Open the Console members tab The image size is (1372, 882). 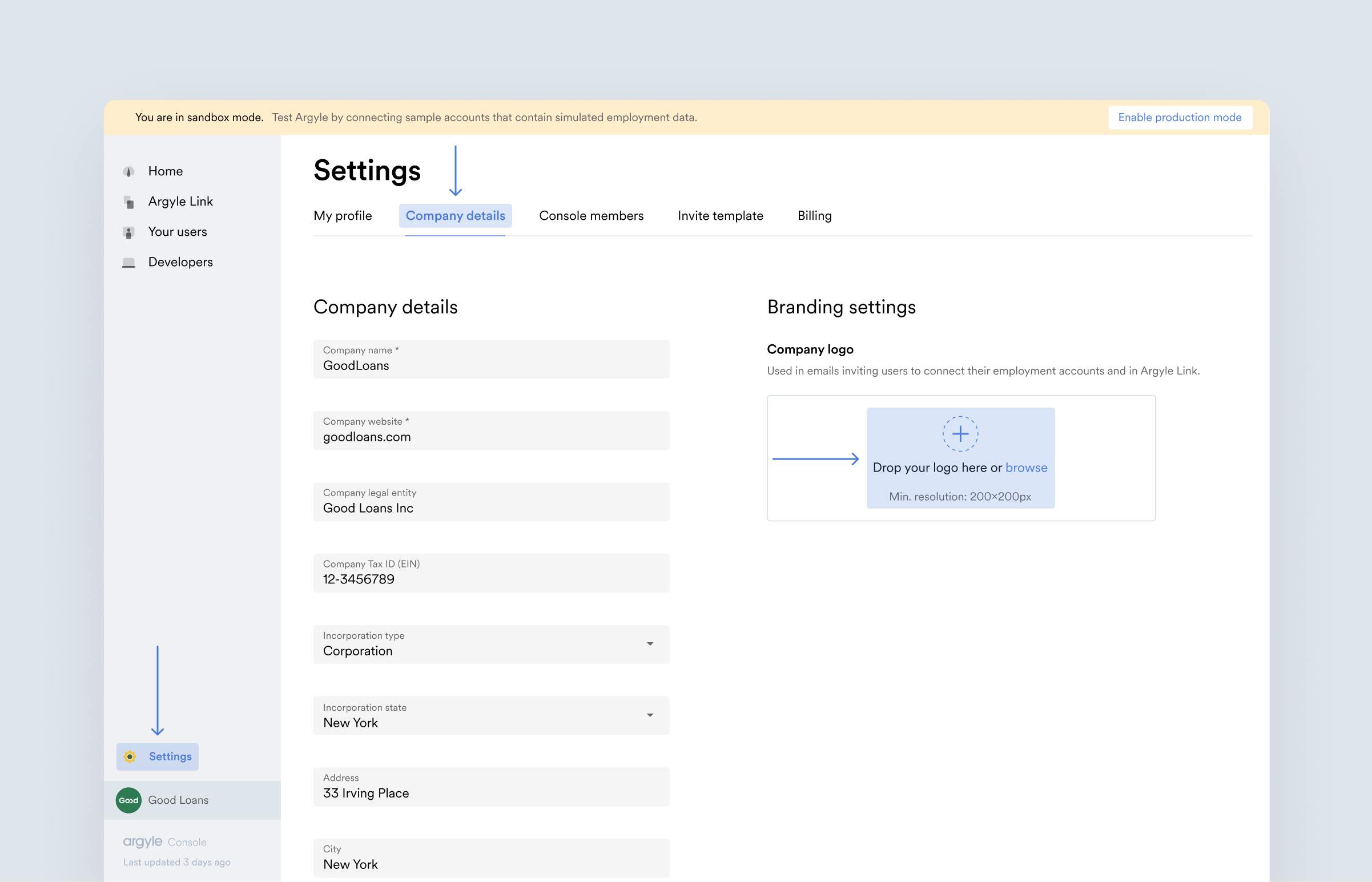tap(591, 215)
